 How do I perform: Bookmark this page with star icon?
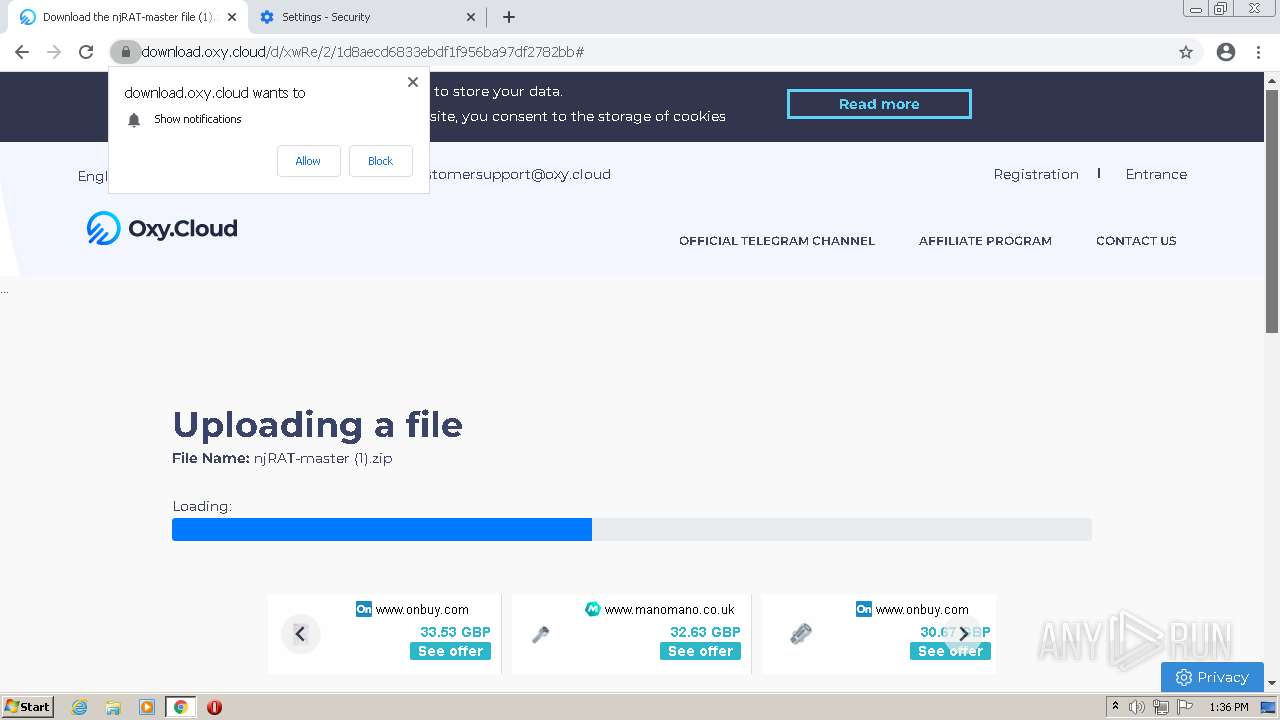pyautogui.click(x=1186, y=52)
